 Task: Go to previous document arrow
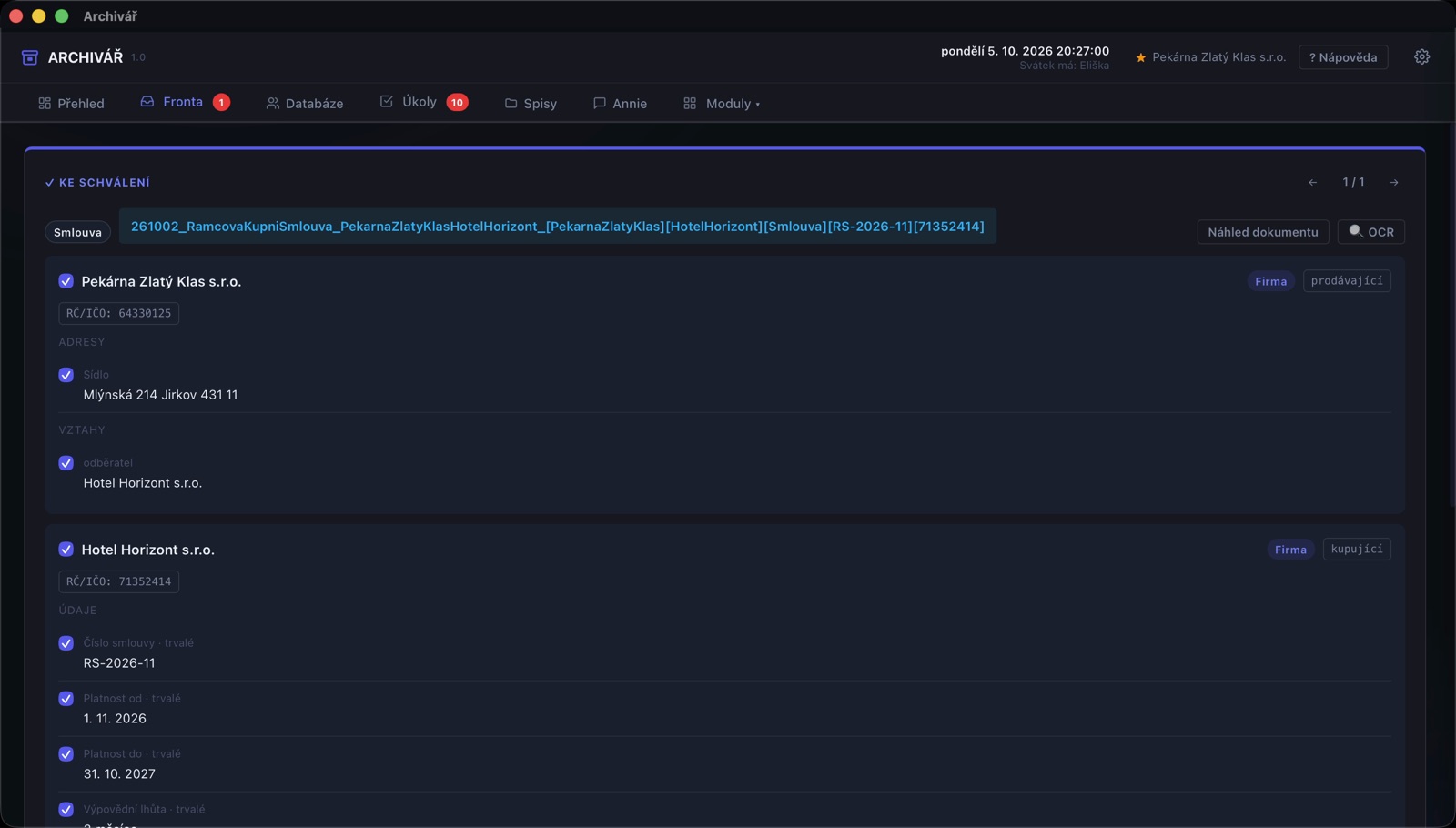point(1313,182)
